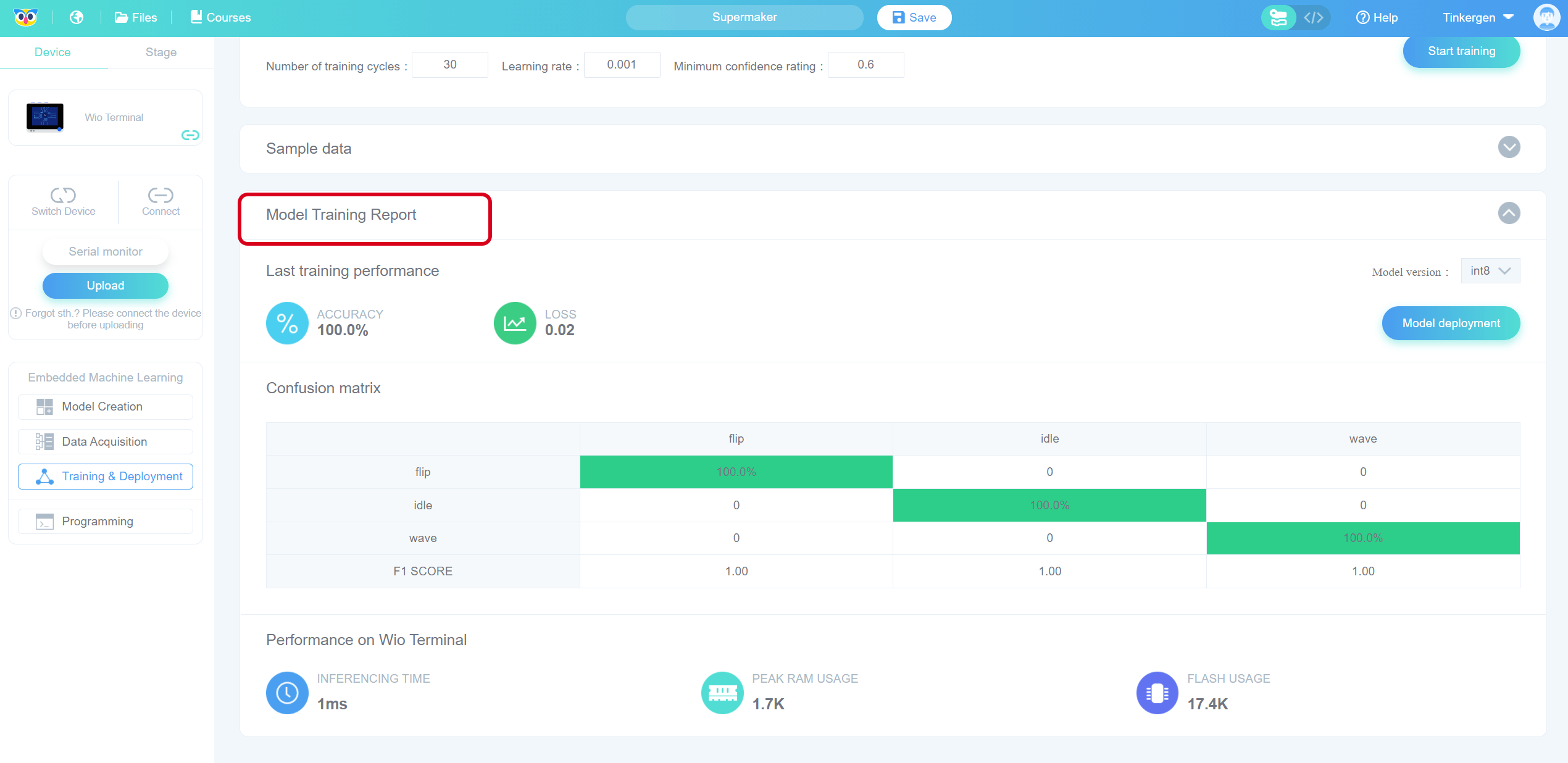Click the peak RAM usage memory icon
1568x763 pixels.
coord(722,693)
